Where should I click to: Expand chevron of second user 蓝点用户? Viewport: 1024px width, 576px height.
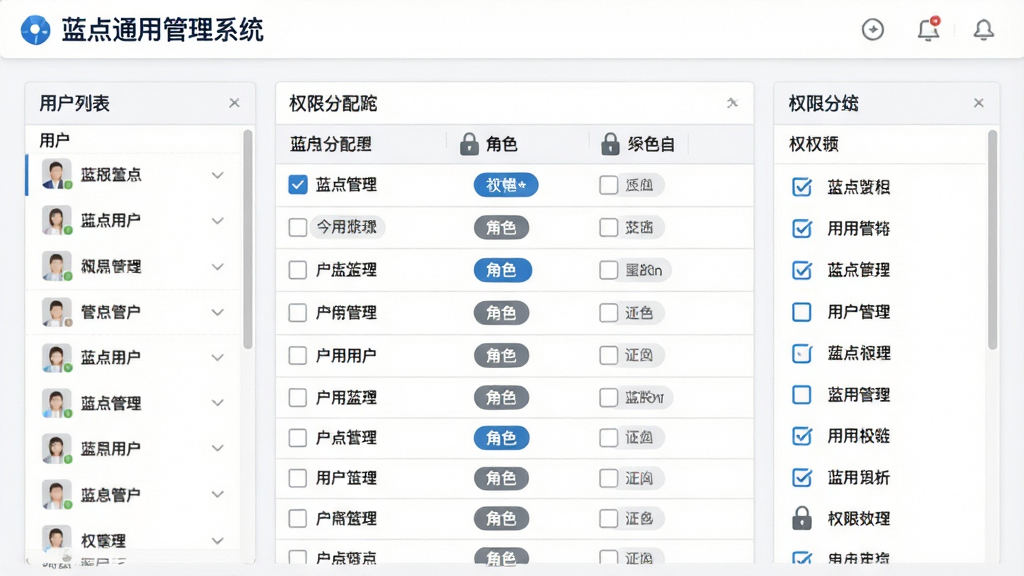(217, 221)
